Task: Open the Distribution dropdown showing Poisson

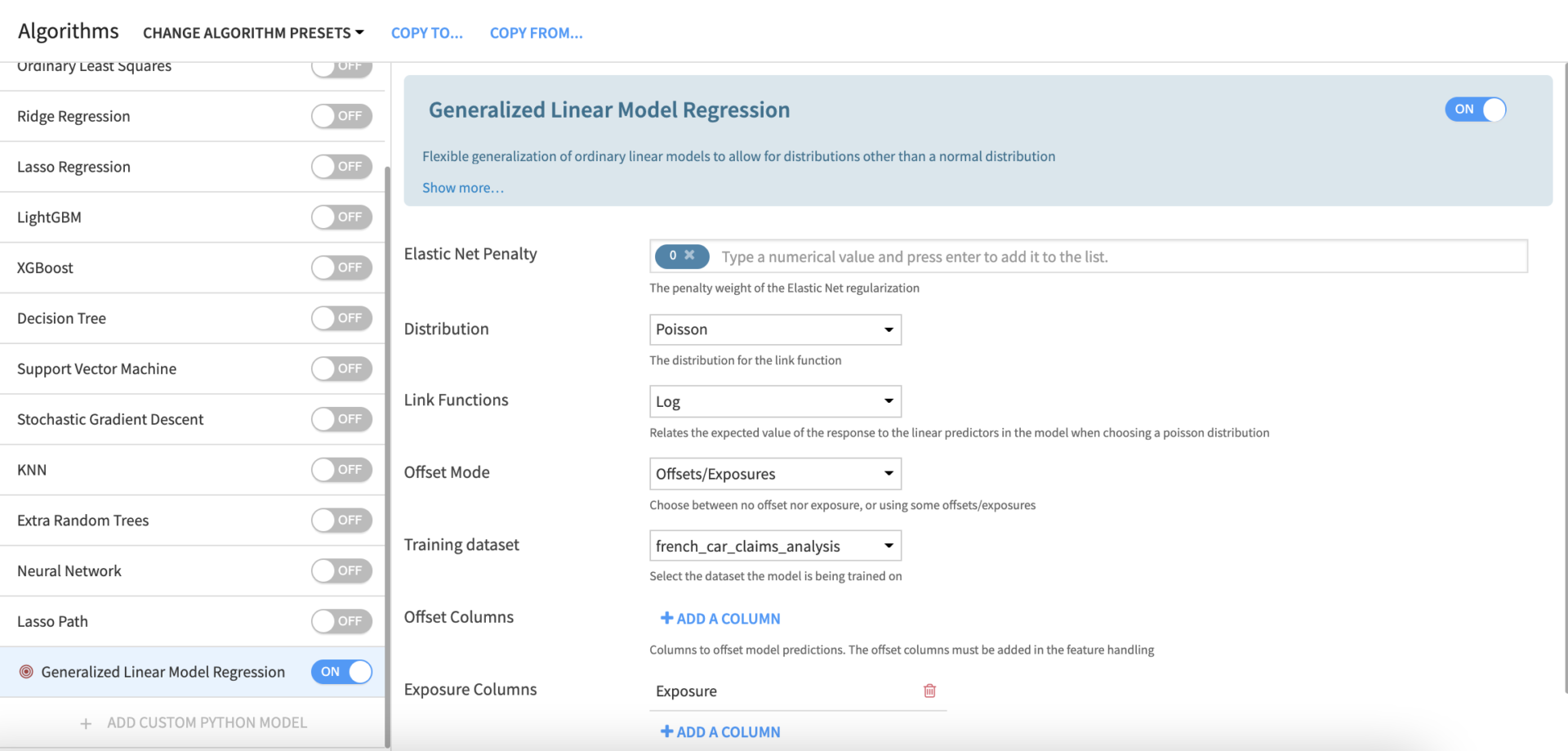Action: 775,329
